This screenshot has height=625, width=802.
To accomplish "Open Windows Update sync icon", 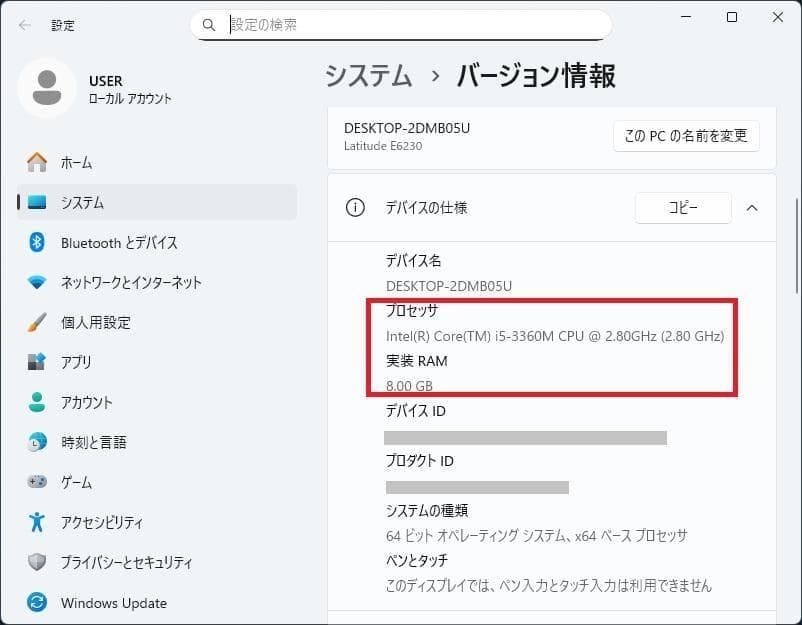I will click(x=37, y=603).
